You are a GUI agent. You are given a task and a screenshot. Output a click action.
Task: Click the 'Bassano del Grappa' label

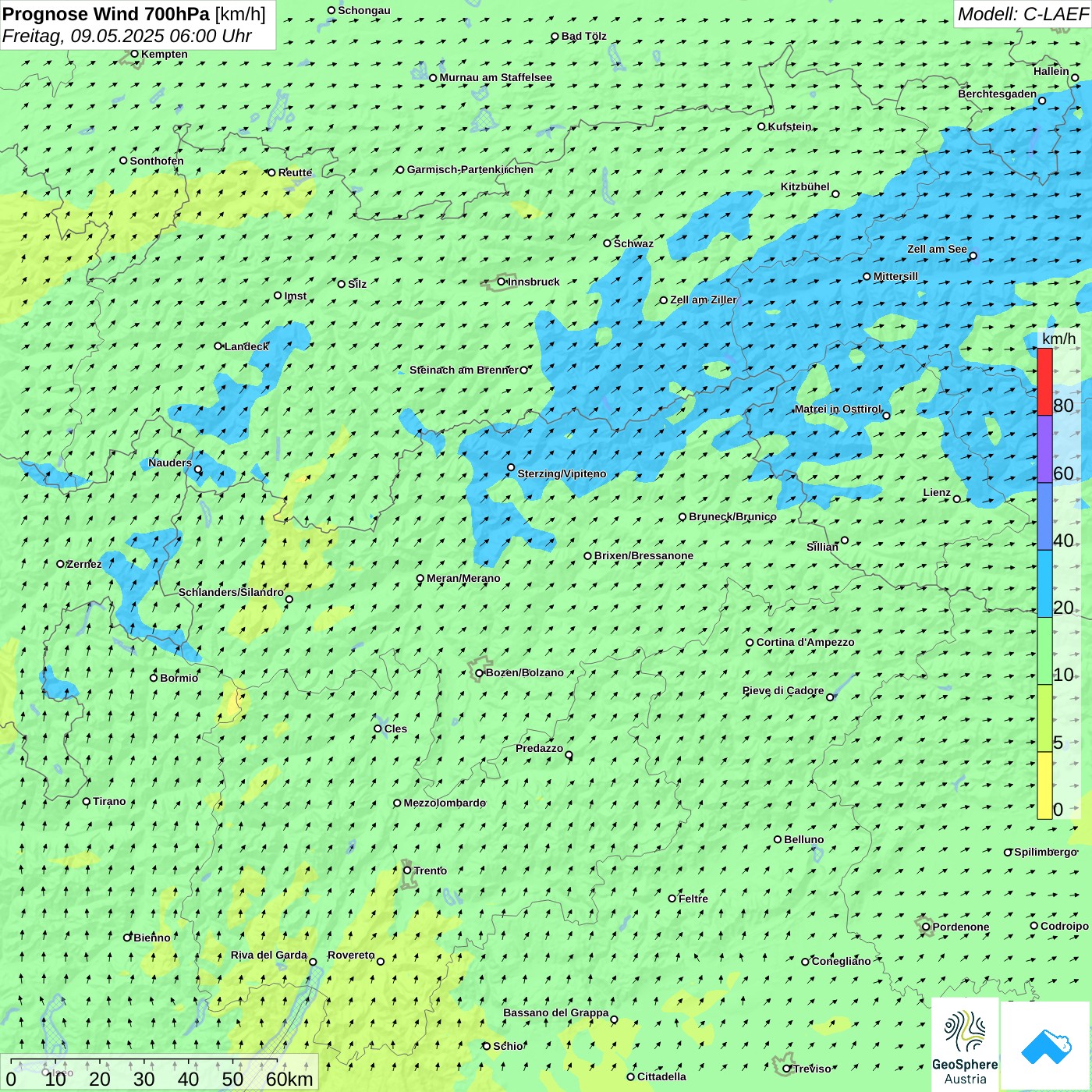(555, 1012)
